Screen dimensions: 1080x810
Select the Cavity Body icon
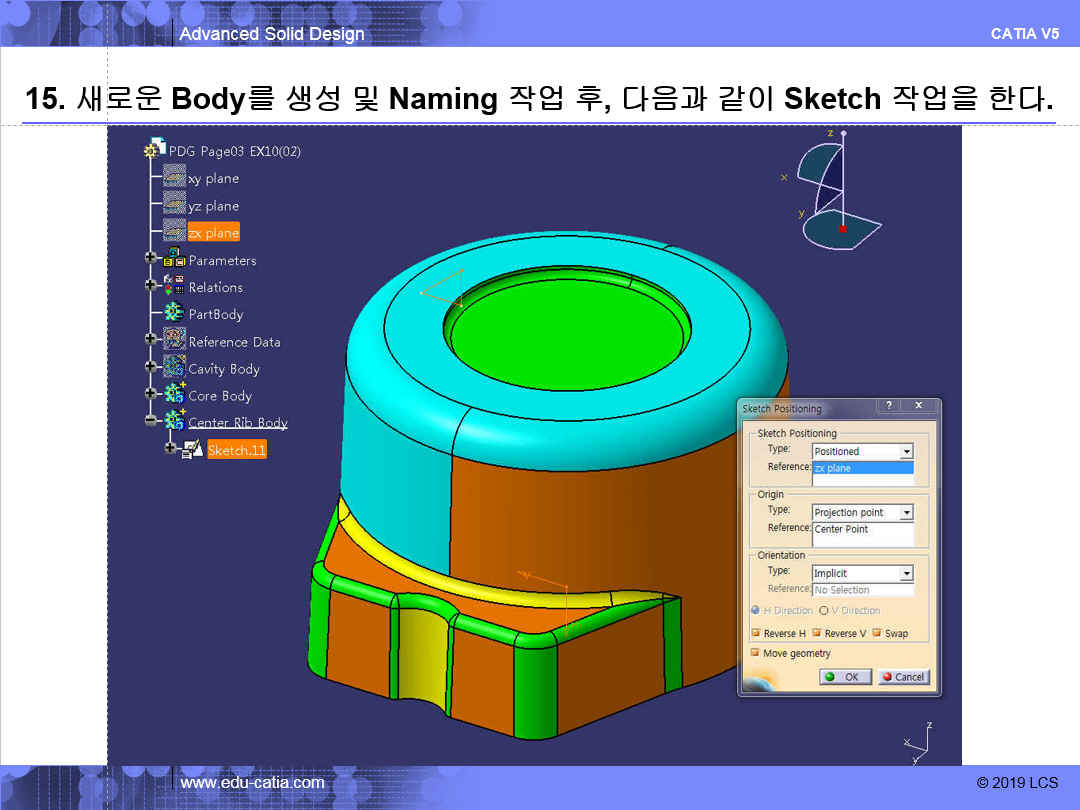(175, 368)
